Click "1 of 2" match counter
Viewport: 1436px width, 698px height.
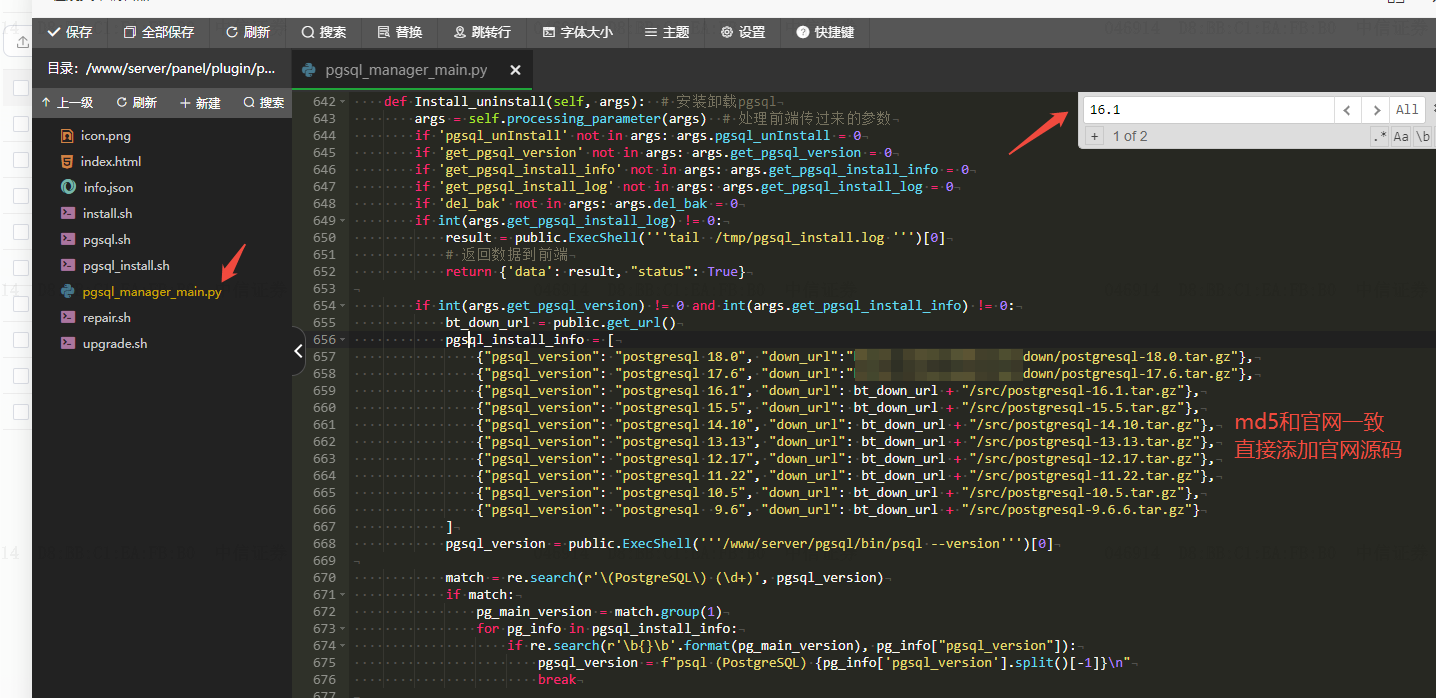[x=1130, y=136]
